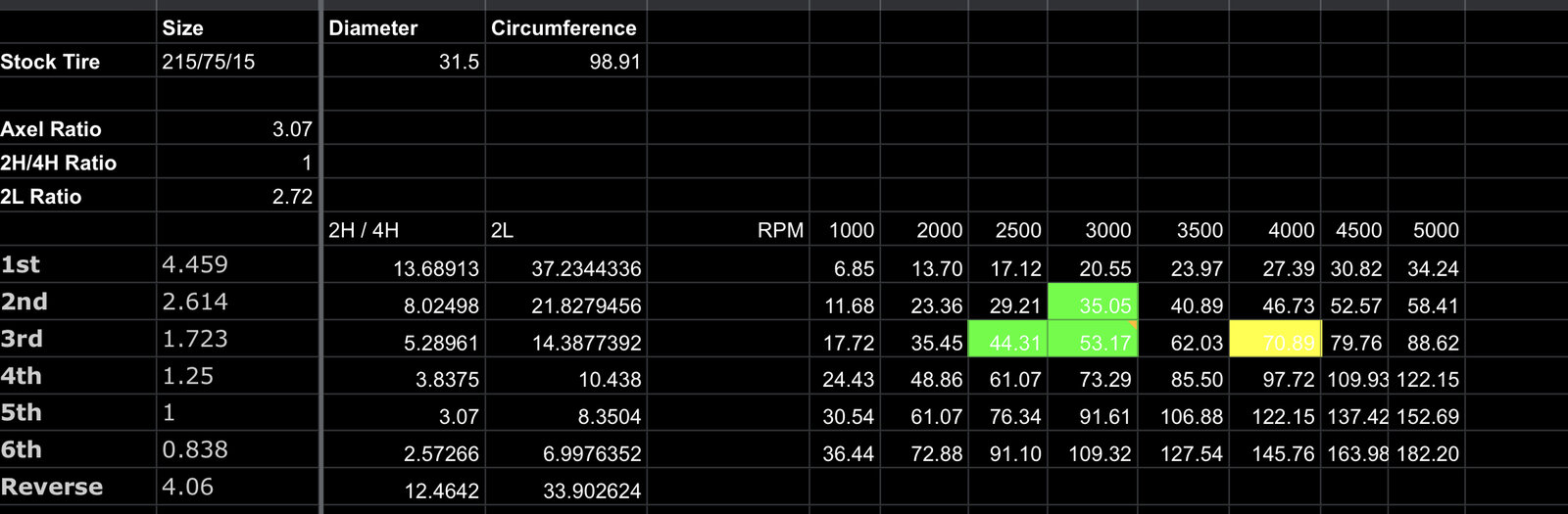Click the Diameter header cell
The image size is (1568, 514).
point(403,28)
